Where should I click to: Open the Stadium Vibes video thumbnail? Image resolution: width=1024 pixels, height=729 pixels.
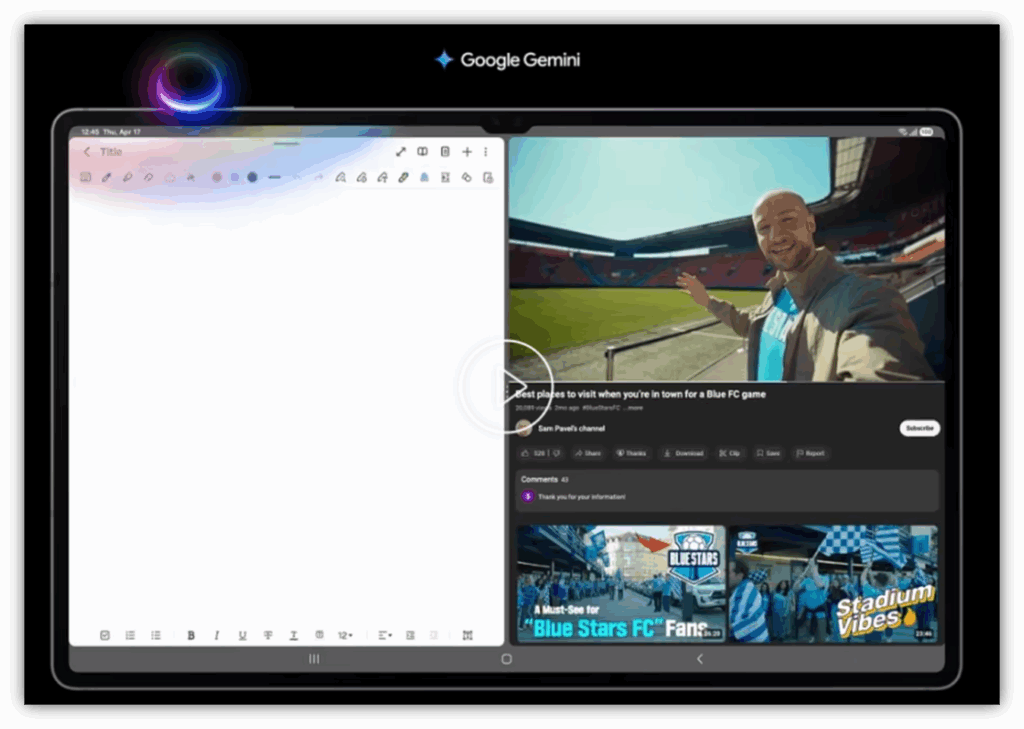point(834,584)
